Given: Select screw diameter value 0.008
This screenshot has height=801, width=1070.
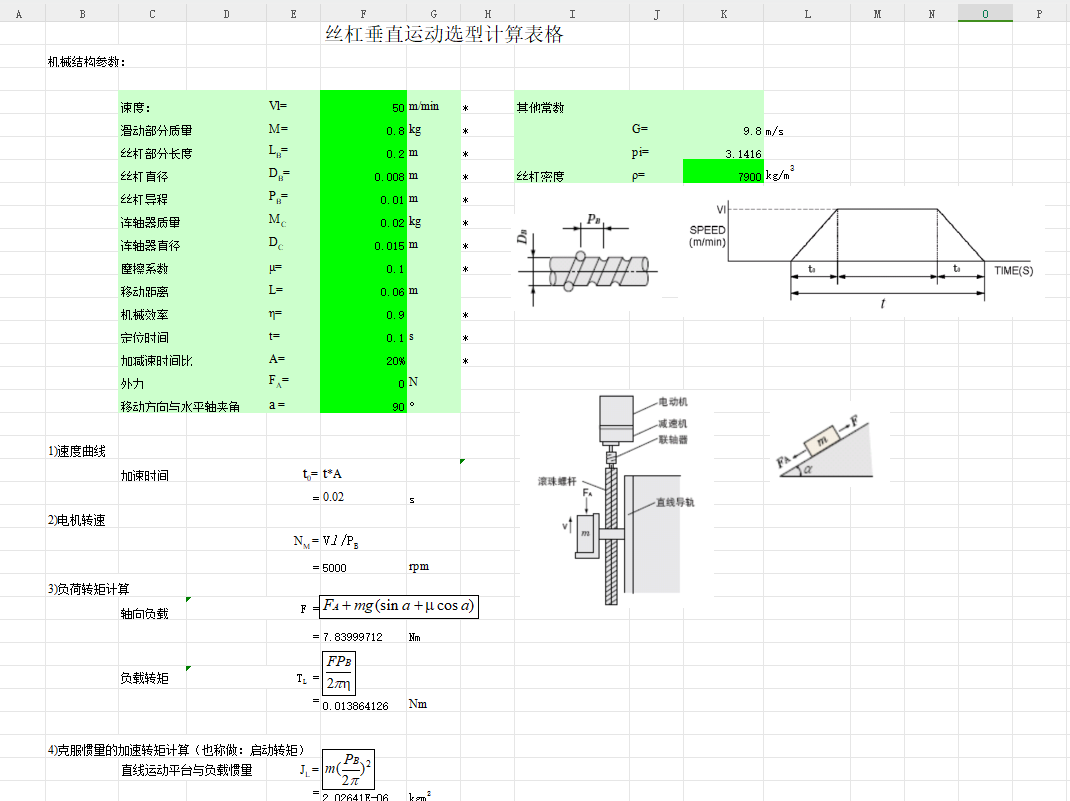Looking at the screenshot, I should [363, 172].
